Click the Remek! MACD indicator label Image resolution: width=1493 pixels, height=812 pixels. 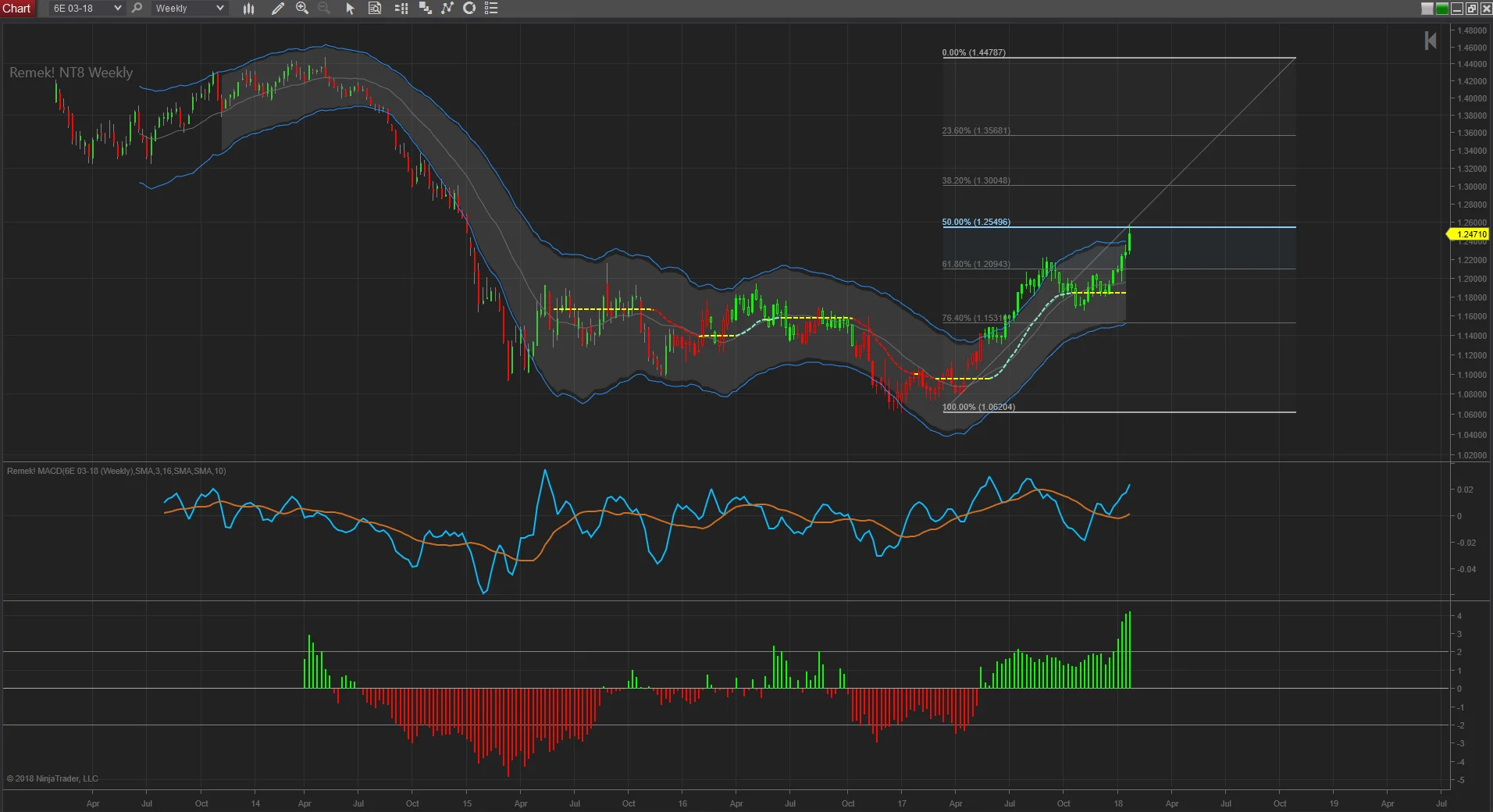pyautogui.click(x=116, y=471)
